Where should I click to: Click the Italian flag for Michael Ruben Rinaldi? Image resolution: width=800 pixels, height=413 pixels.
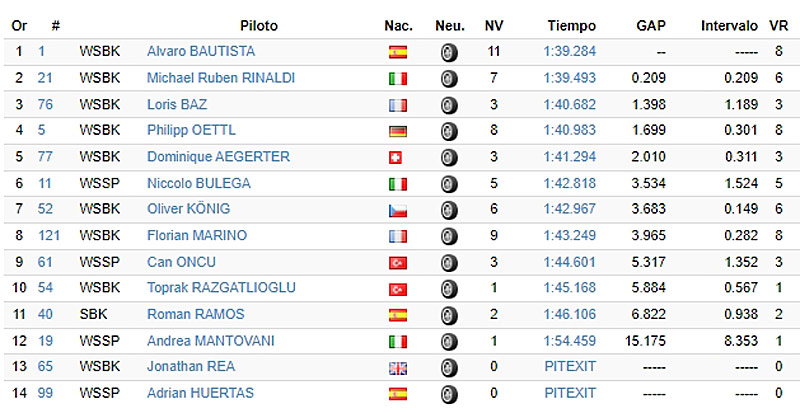click(x=397, y=78)
